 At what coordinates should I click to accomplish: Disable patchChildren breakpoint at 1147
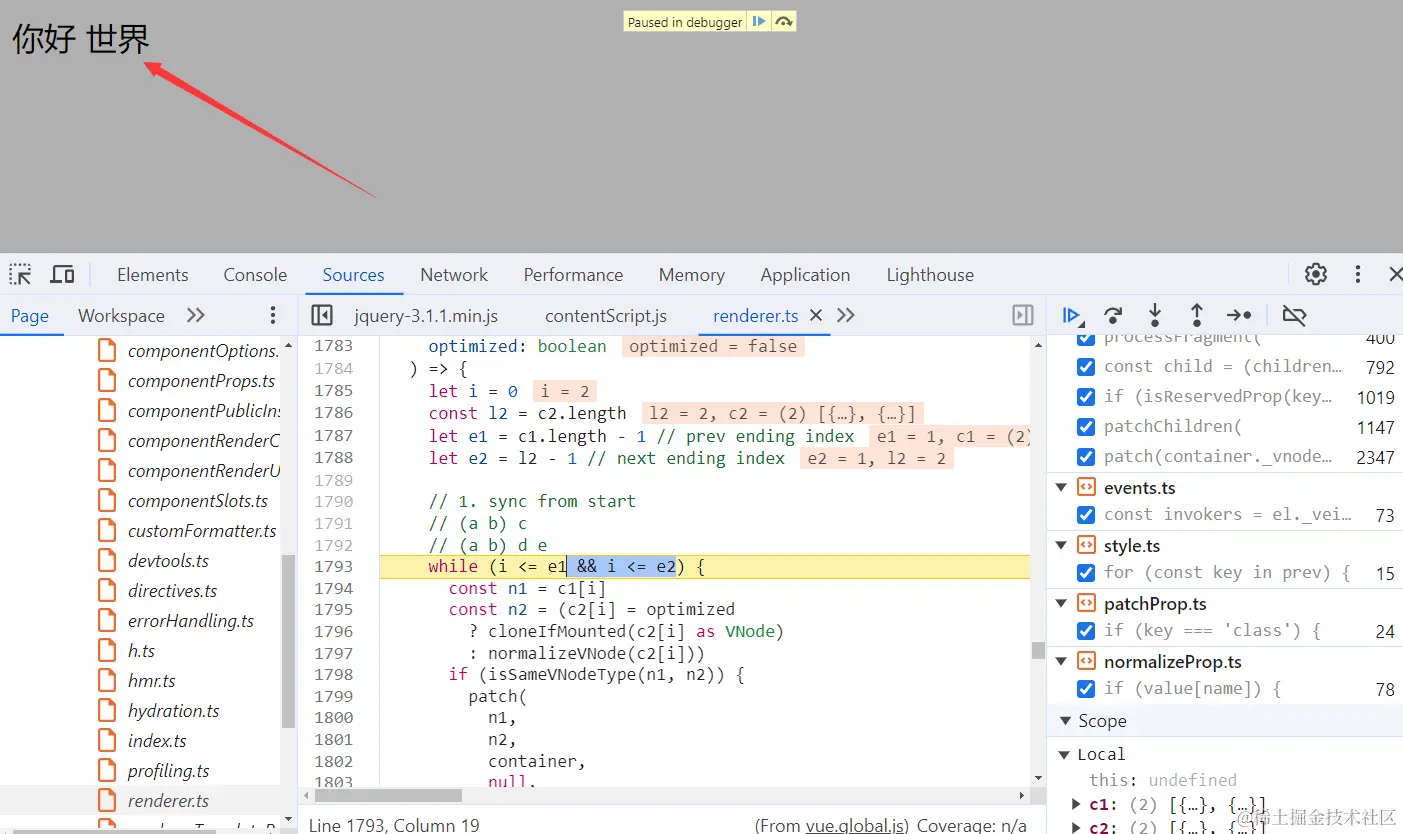click(x=1085, y=427)
